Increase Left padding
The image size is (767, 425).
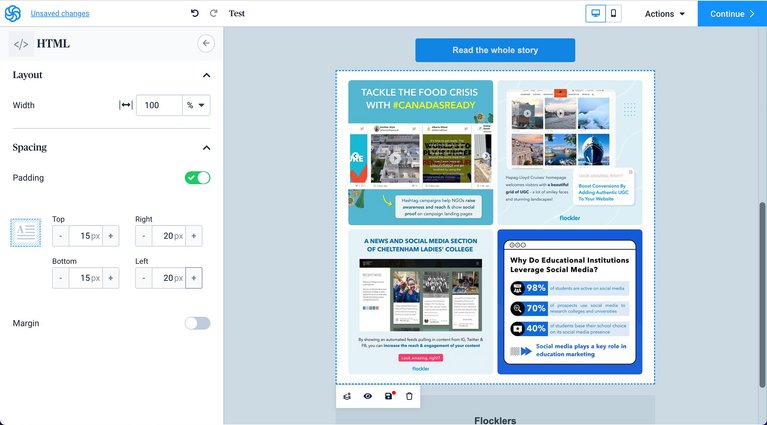194,278
